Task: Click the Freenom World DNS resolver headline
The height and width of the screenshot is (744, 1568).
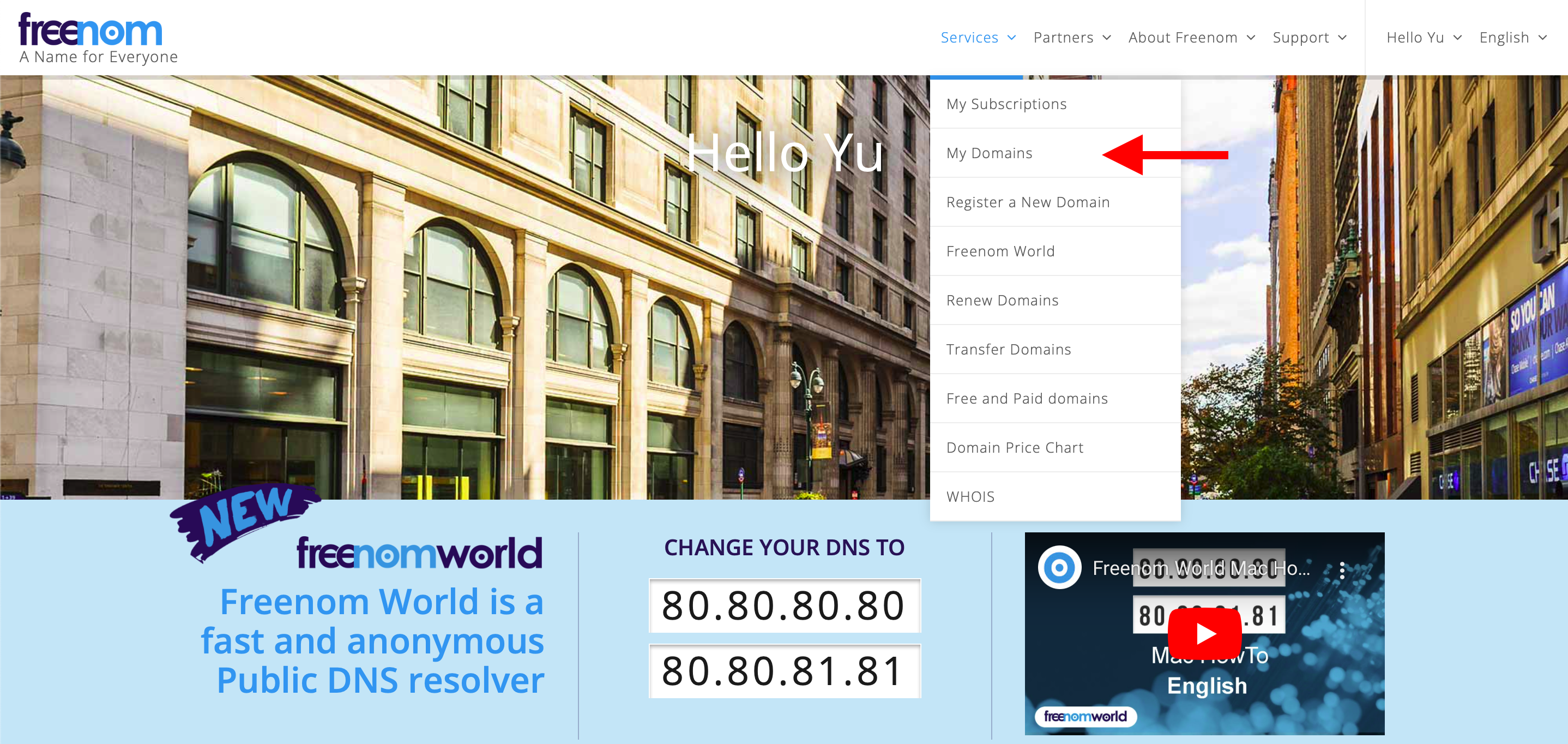Action: 372,640
